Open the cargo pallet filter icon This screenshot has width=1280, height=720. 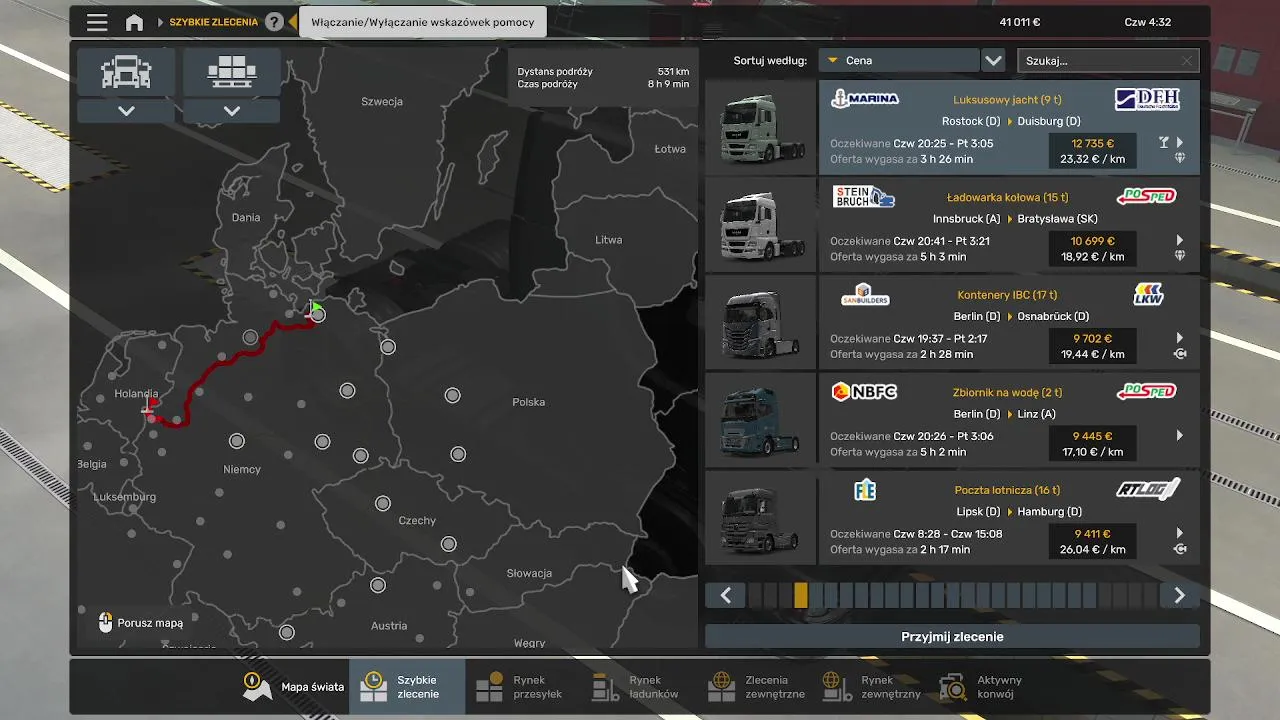coord(232,72)
